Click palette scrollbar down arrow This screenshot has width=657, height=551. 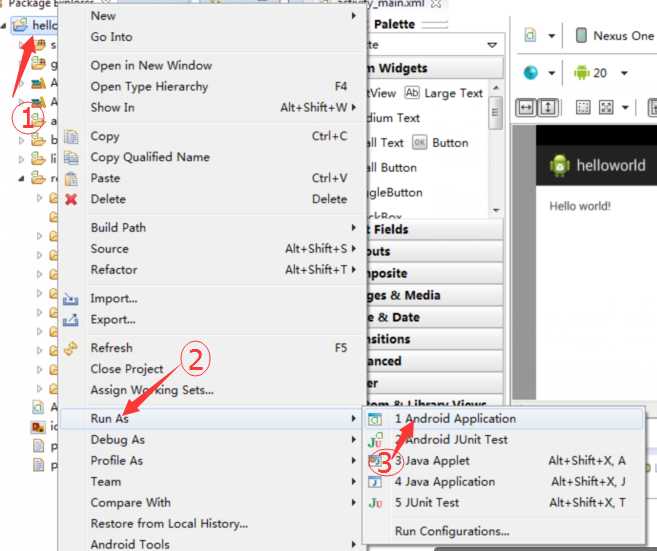point(496,210)
